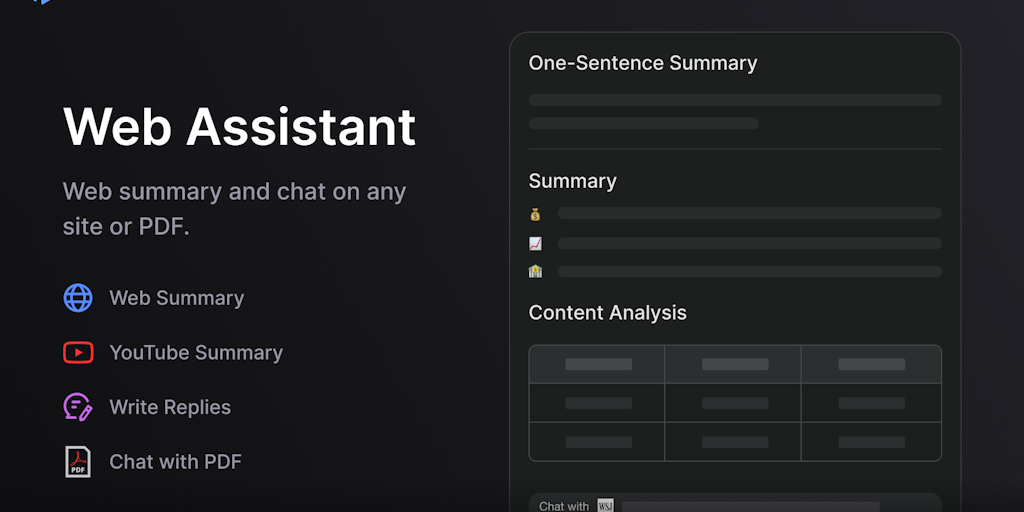Select the YouTube Summary feature label

(x=196, y=352)
